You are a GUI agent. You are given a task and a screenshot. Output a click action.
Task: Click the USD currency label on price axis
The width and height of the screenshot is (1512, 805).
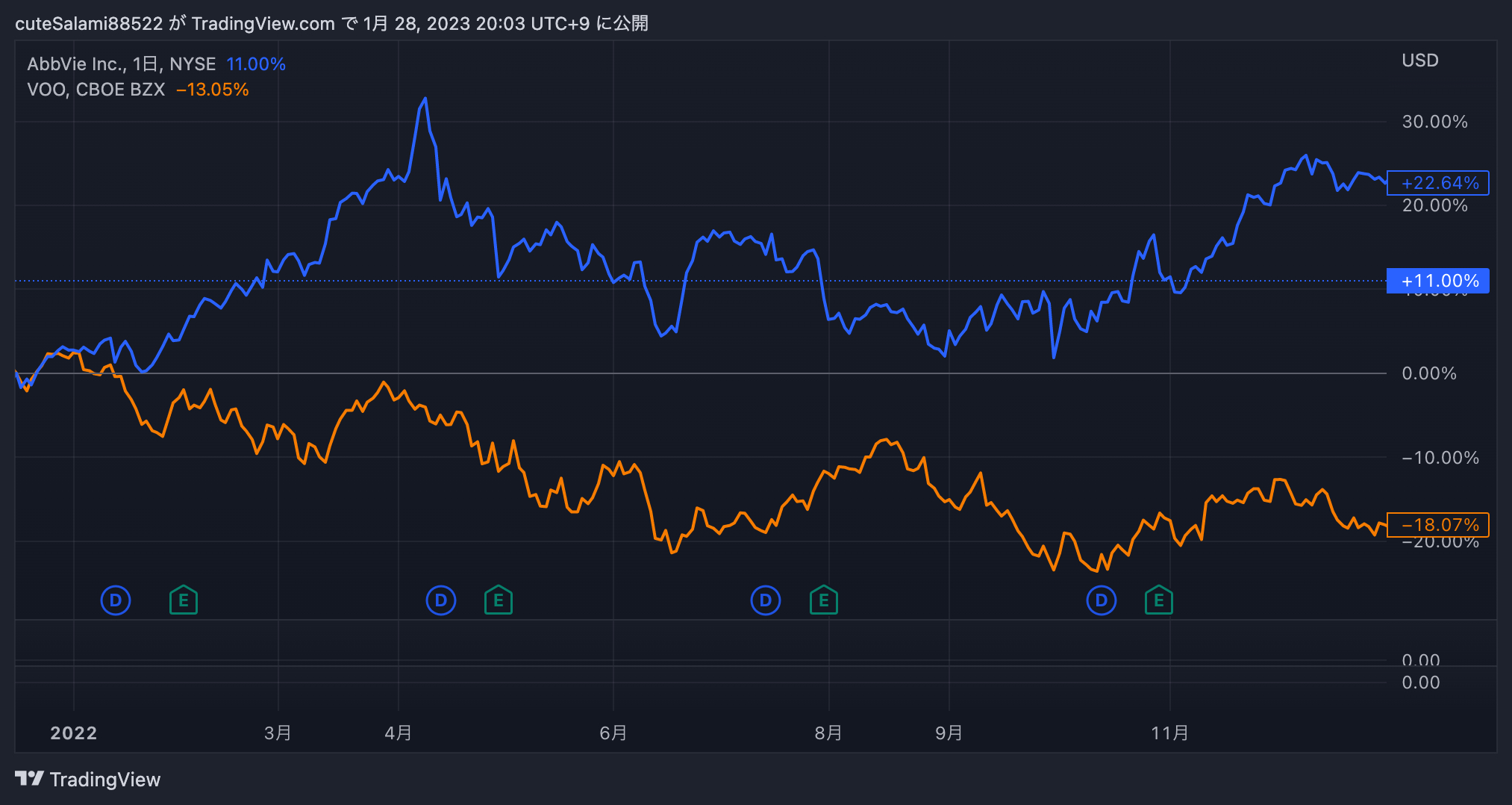(x=1419, y=60)
